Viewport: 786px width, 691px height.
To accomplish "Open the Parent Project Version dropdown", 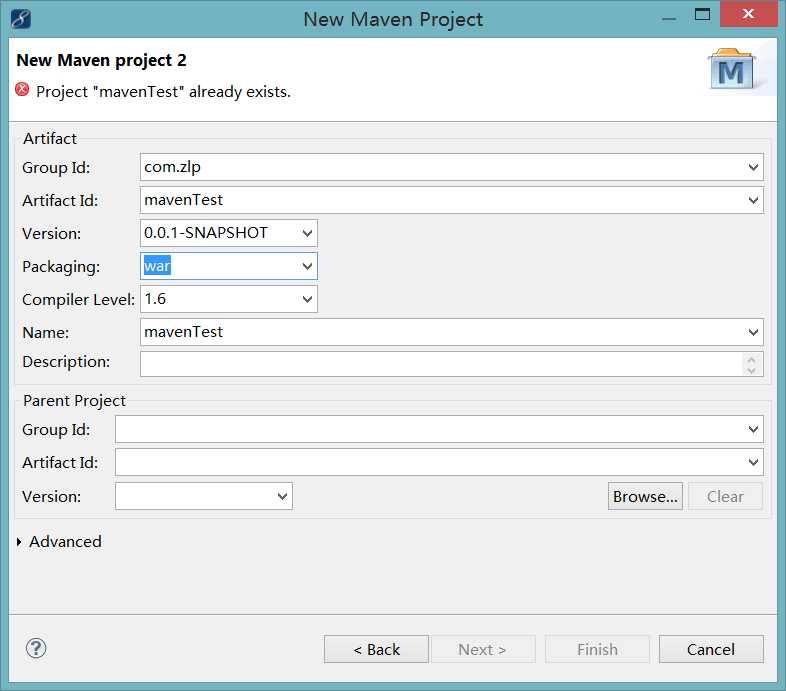I will (282, 496).
